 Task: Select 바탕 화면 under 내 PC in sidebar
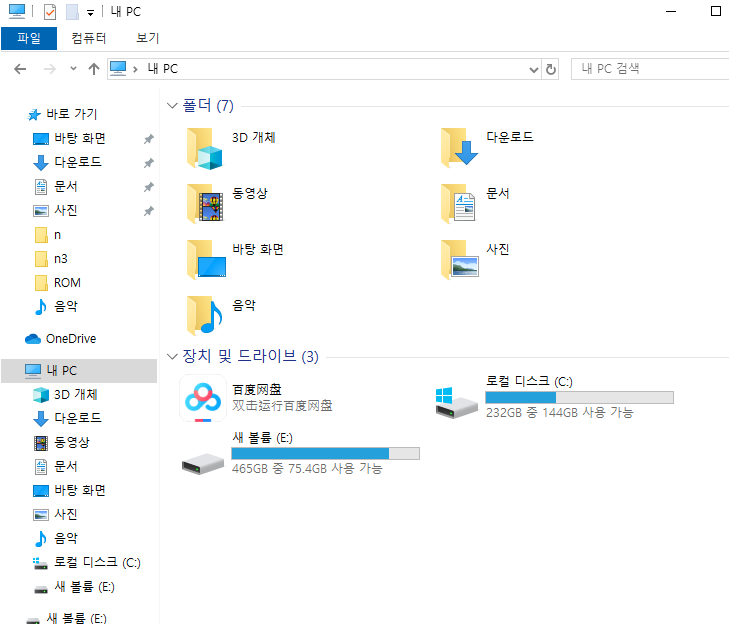[x=80, y=491]
